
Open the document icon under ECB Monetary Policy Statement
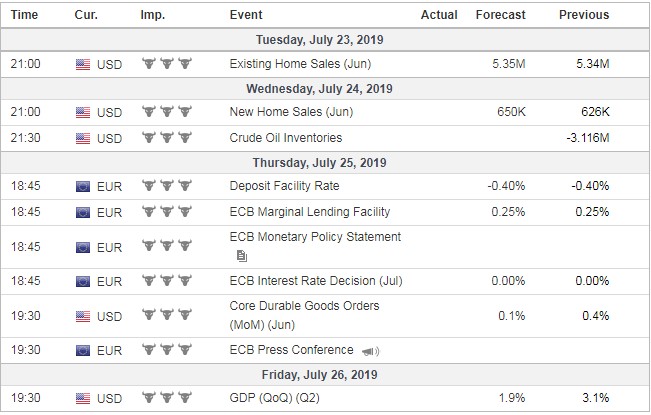click(x=243, y=256)
